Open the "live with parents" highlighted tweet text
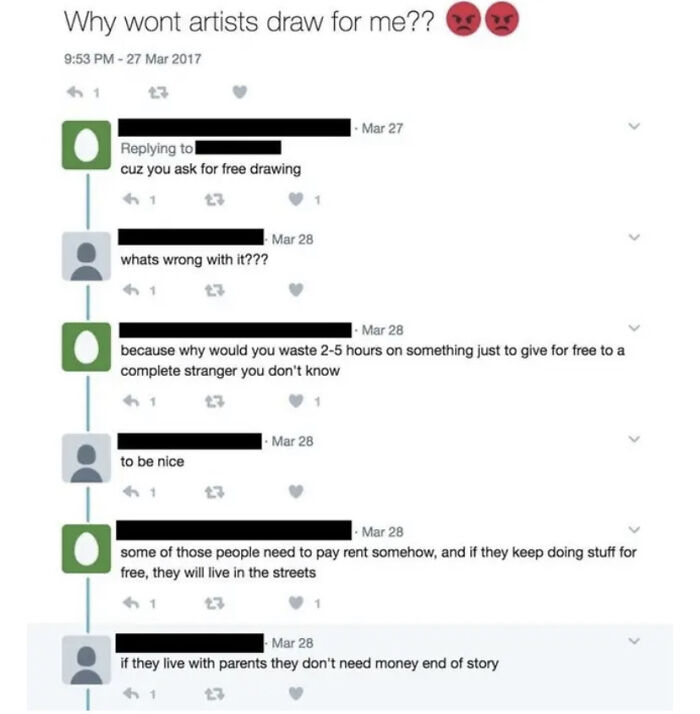The image size is (700, 714). tap(309, 663)
